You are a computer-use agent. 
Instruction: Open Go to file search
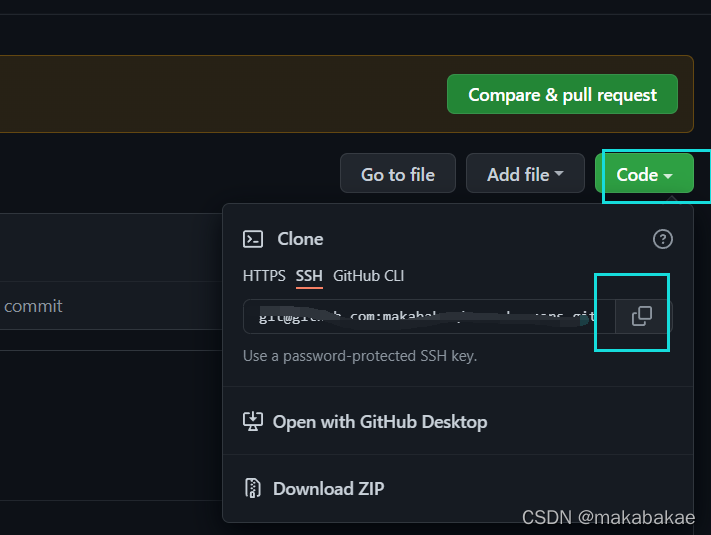click(398, 173)
